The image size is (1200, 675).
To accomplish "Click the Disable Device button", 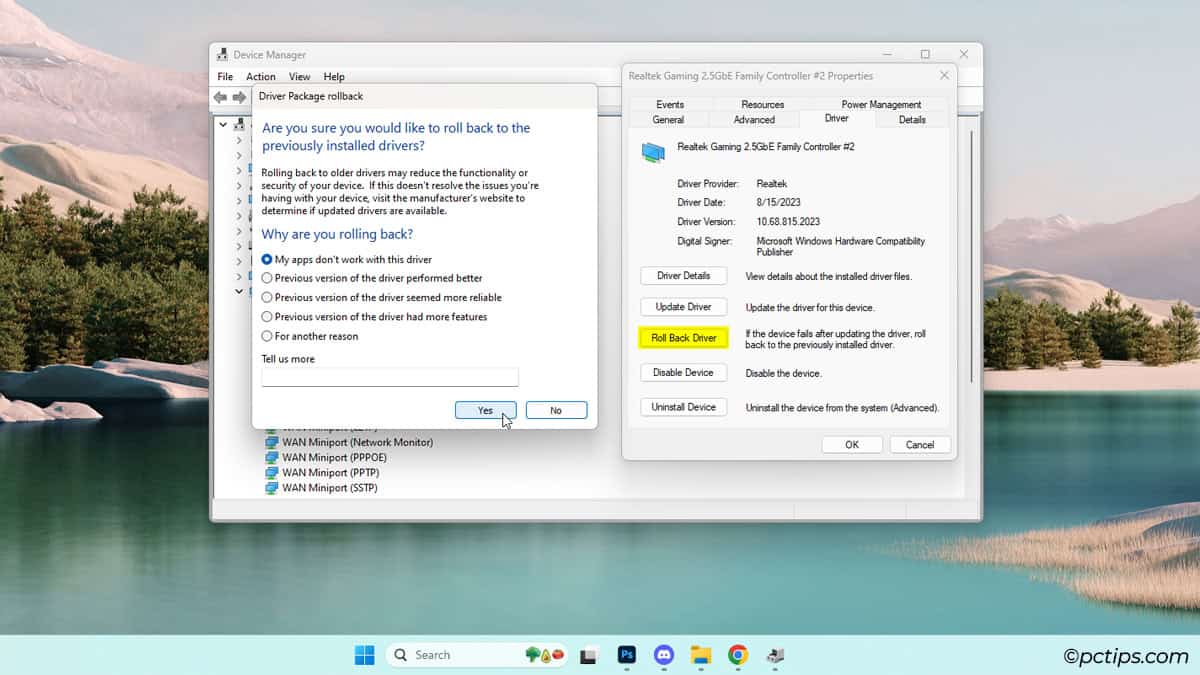I will click(683, 372).
